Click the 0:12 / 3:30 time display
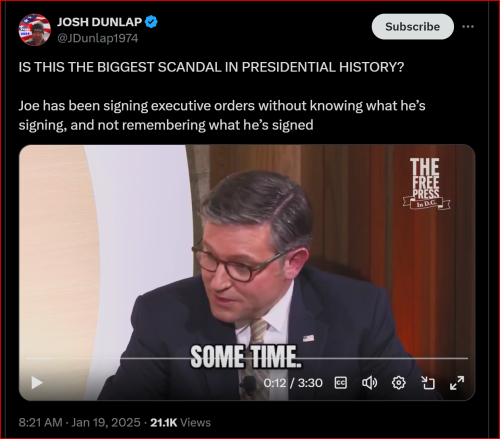This screenshot has width=500, height=439. 293,383
